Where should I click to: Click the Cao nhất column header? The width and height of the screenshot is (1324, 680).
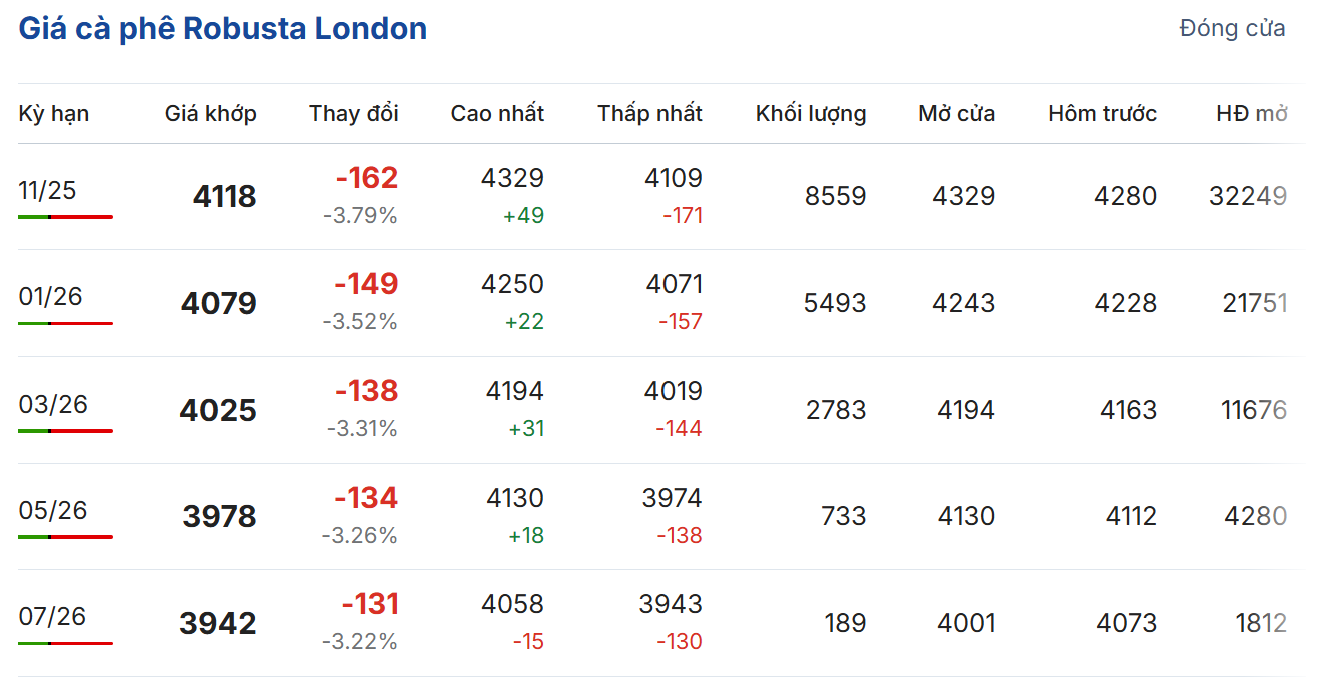coord(497,114)
